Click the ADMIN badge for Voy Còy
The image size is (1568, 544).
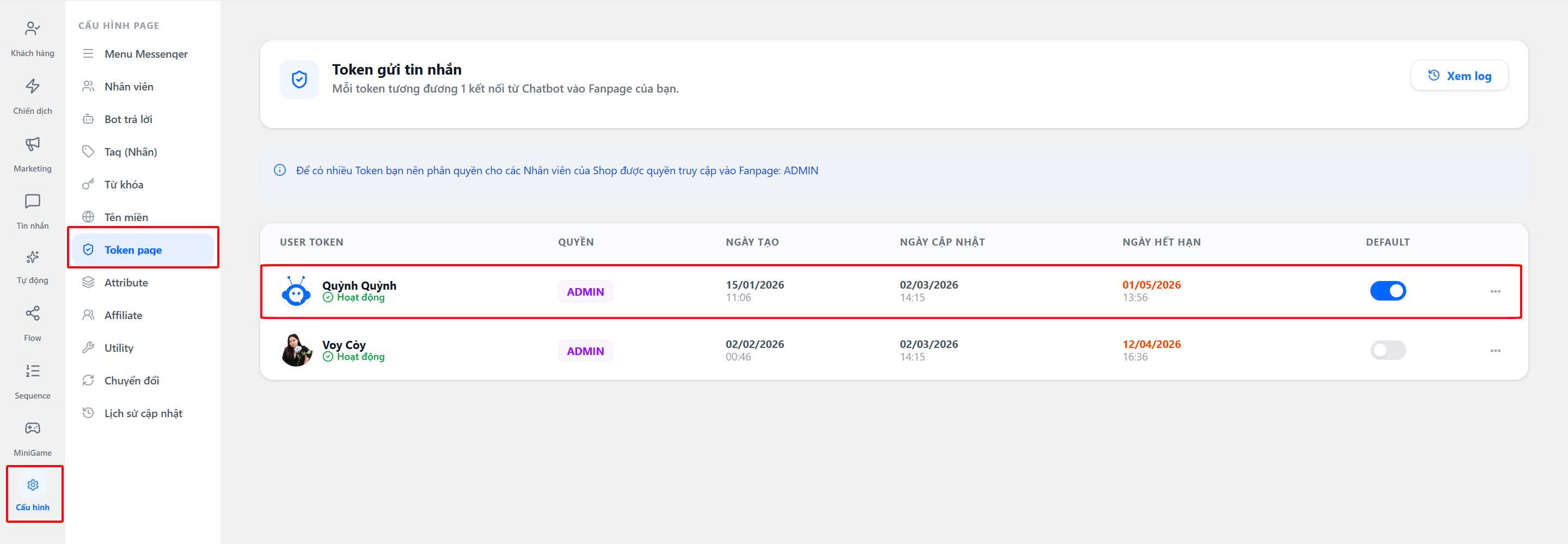tap(585, 351)
